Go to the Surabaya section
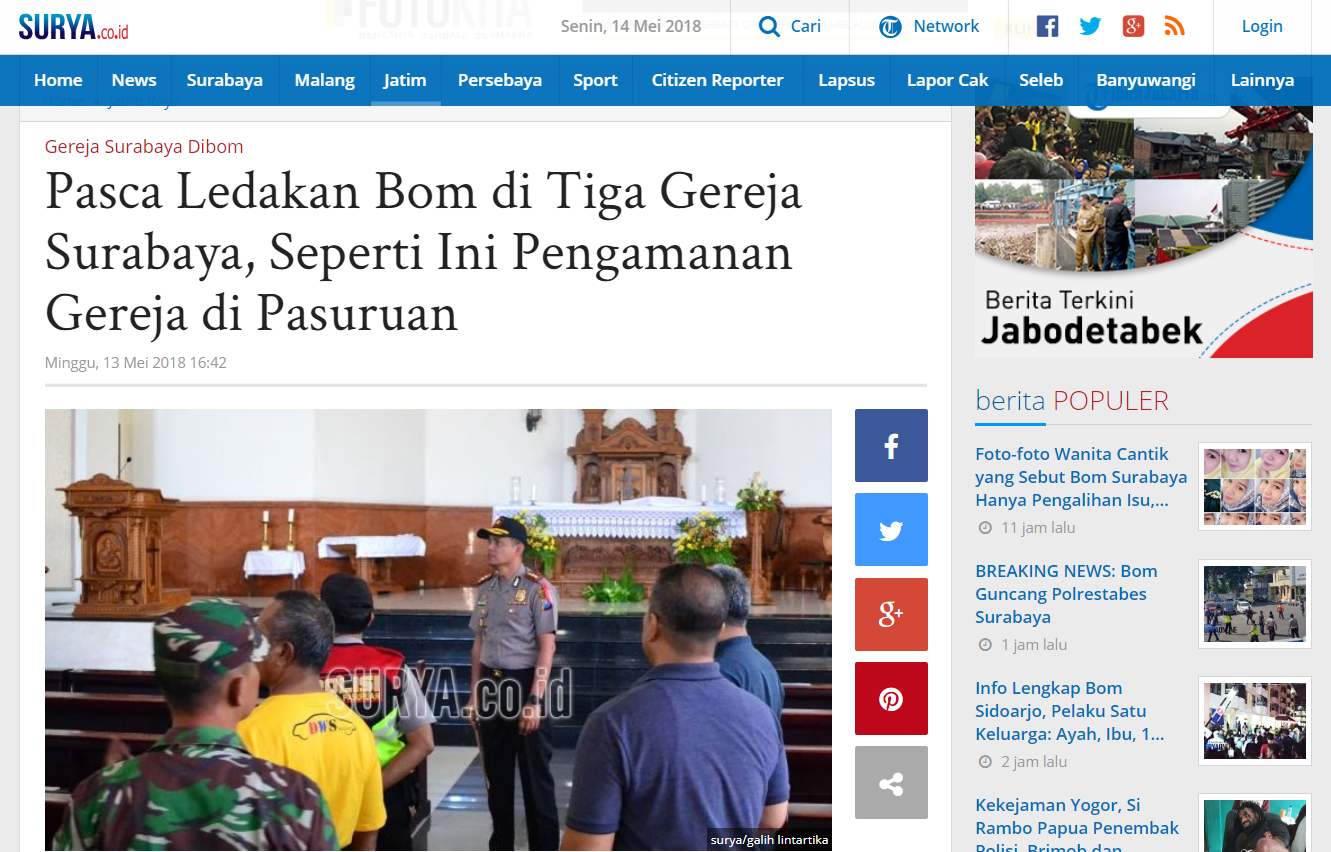Image resolution: width=1331 pixels, height=852 pixels. (224, 80)
